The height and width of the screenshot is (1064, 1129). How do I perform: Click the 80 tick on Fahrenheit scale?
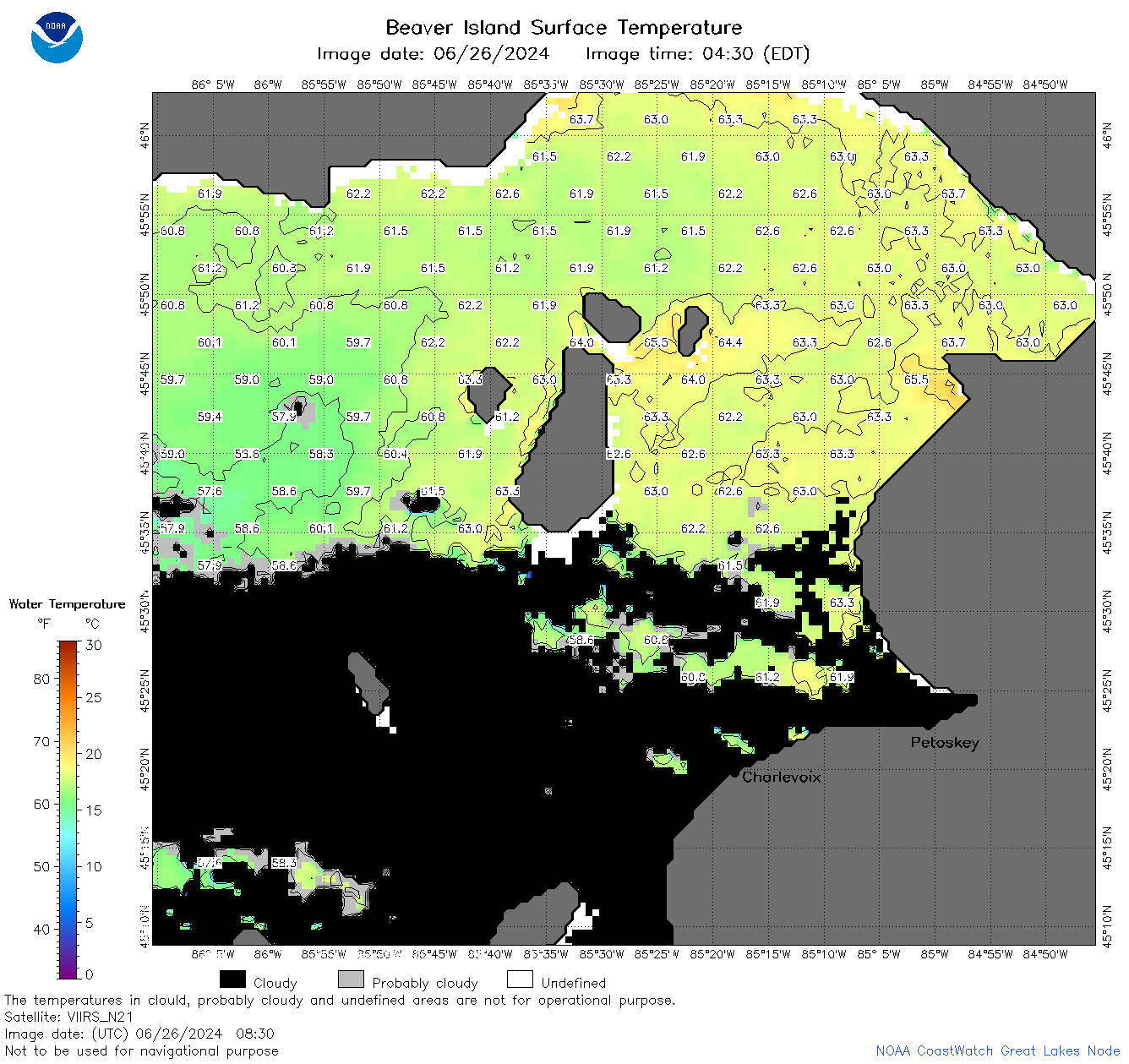click(x=41, y=679)
